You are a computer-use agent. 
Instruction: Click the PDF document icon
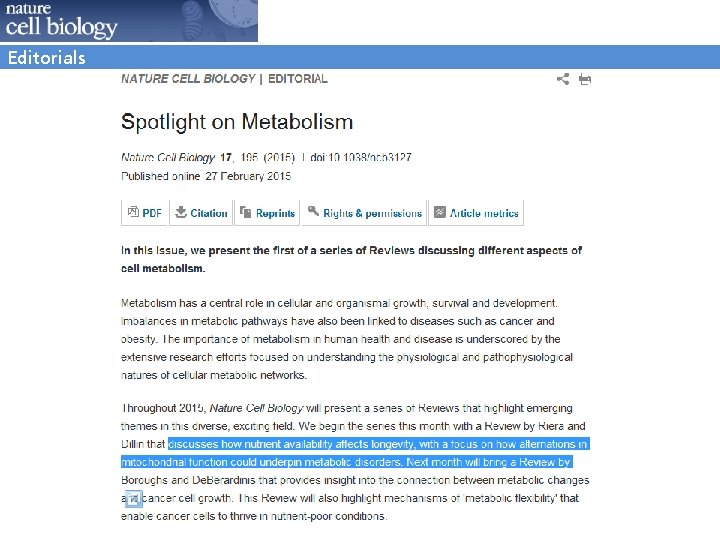click(x=133, y=212)
